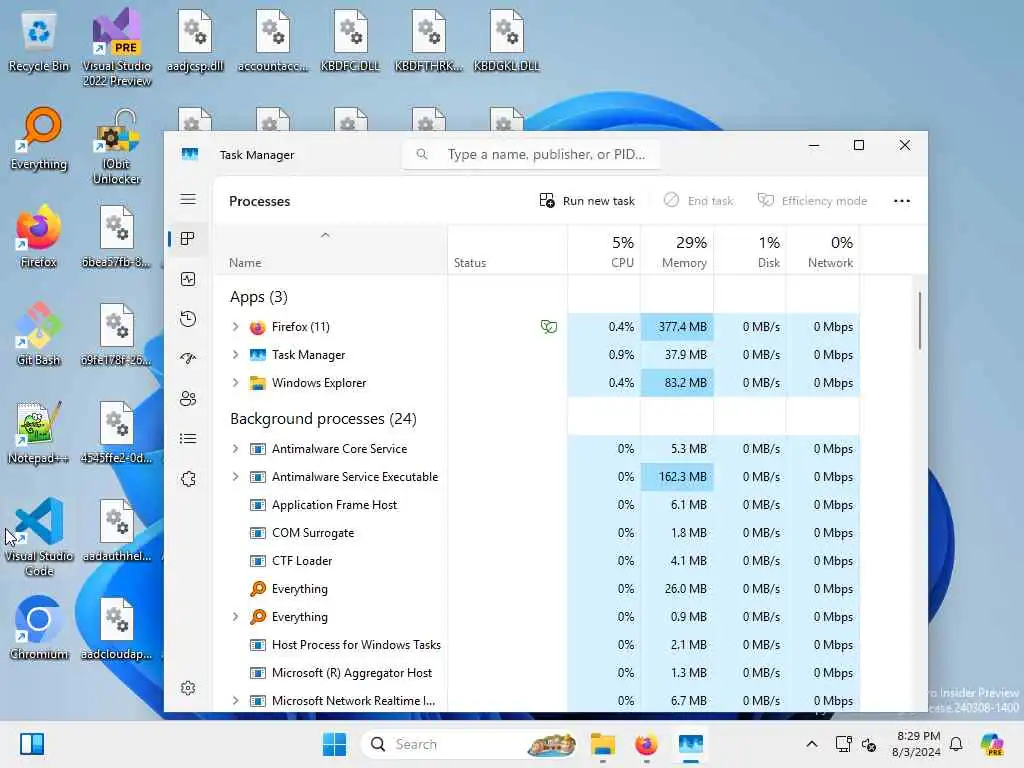Open Chromium desktop shortcut
Viewport: 1024px width, 768px height.
pyautogui.click(x=39, y=629)
